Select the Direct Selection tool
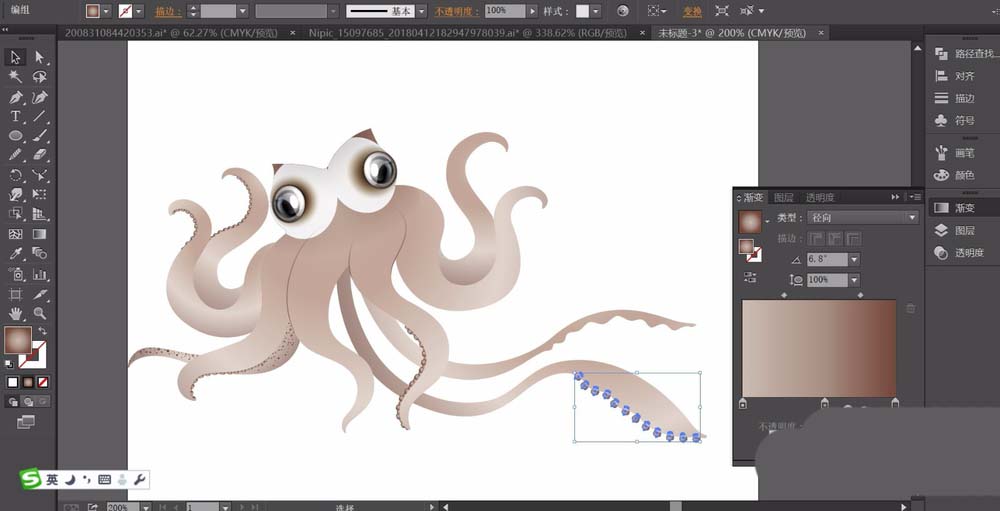The image size is (1000, 511). 40,57
